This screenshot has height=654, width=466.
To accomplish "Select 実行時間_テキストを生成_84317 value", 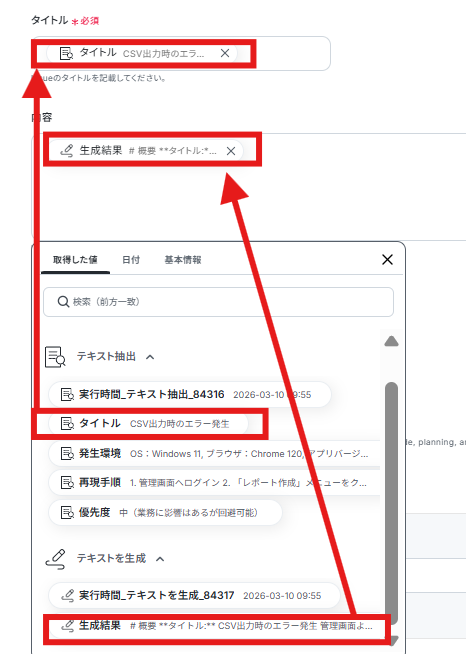I will tap(194, 596).
